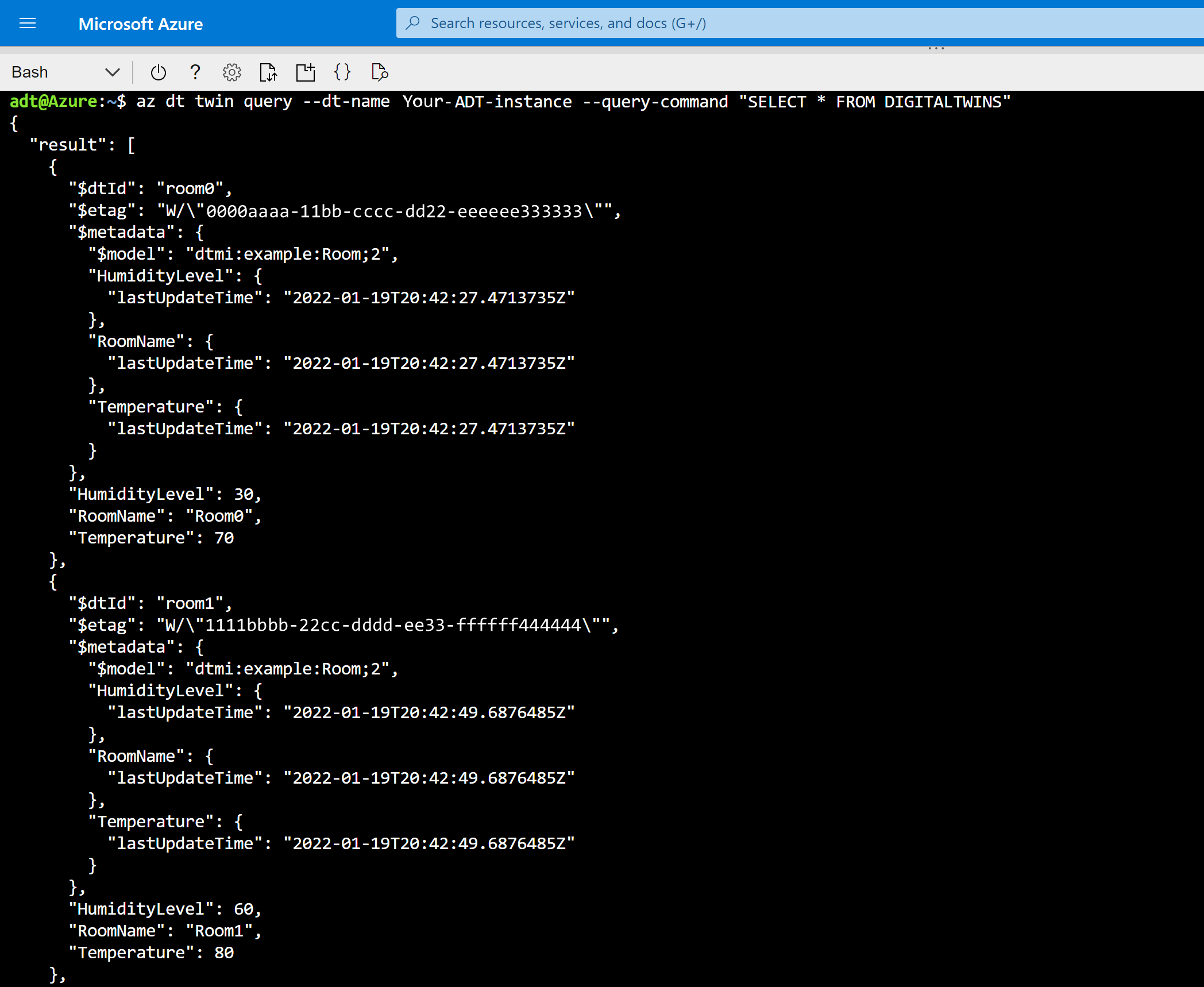
Task: Open a new Cloud Shell session
Action: [306, 72]
